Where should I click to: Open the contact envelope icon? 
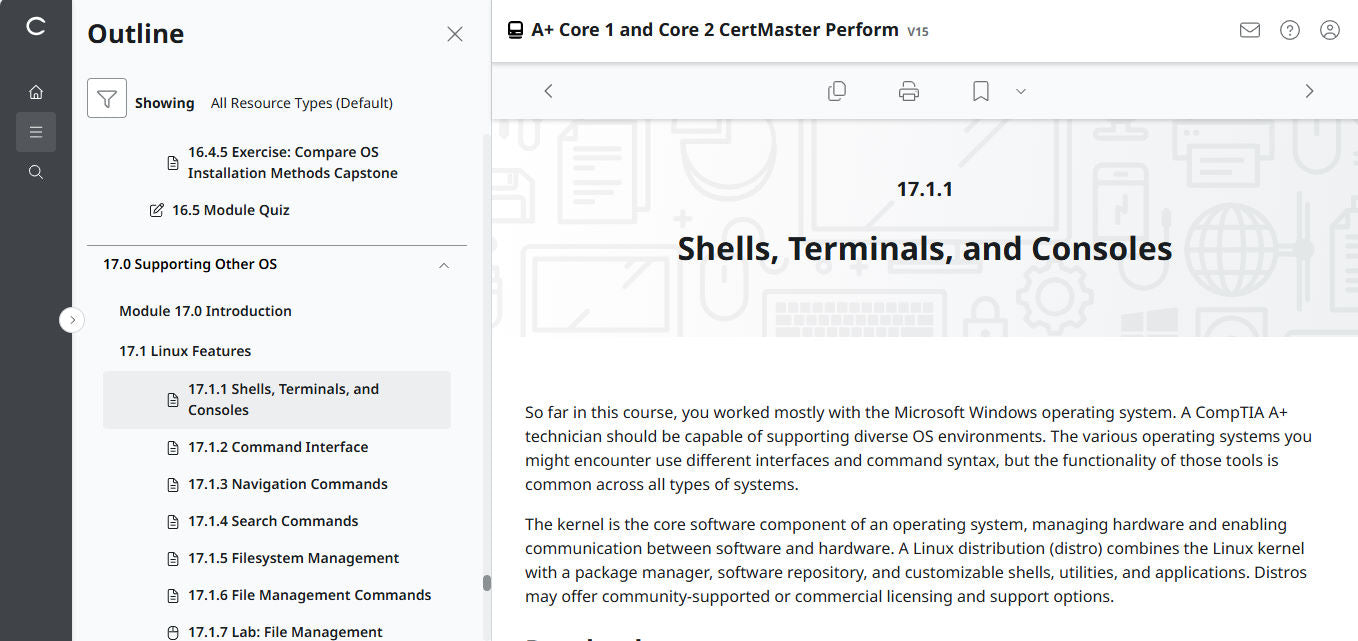pos(1249,30)
